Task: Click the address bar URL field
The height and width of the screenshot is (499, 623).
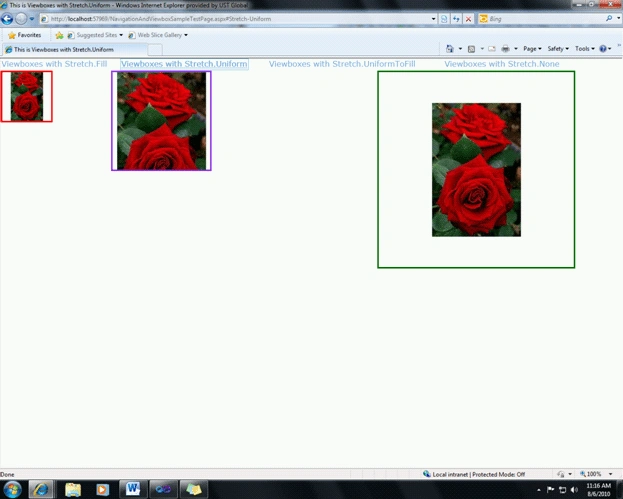Action: [234, 19]
